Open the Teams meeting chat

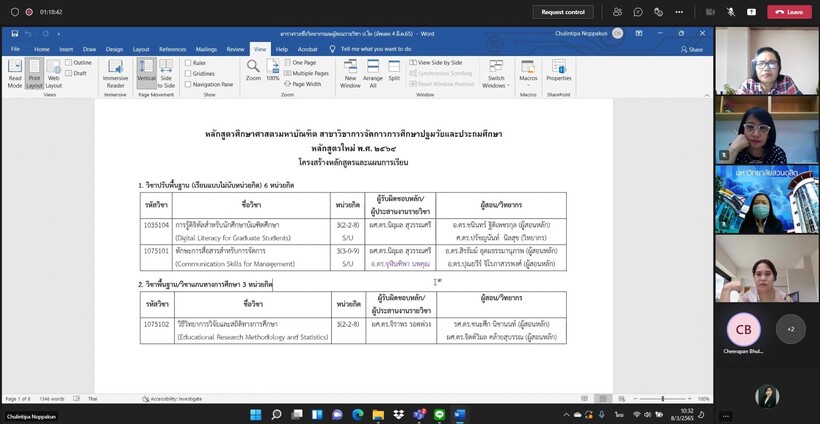click(x=638, y=12)
